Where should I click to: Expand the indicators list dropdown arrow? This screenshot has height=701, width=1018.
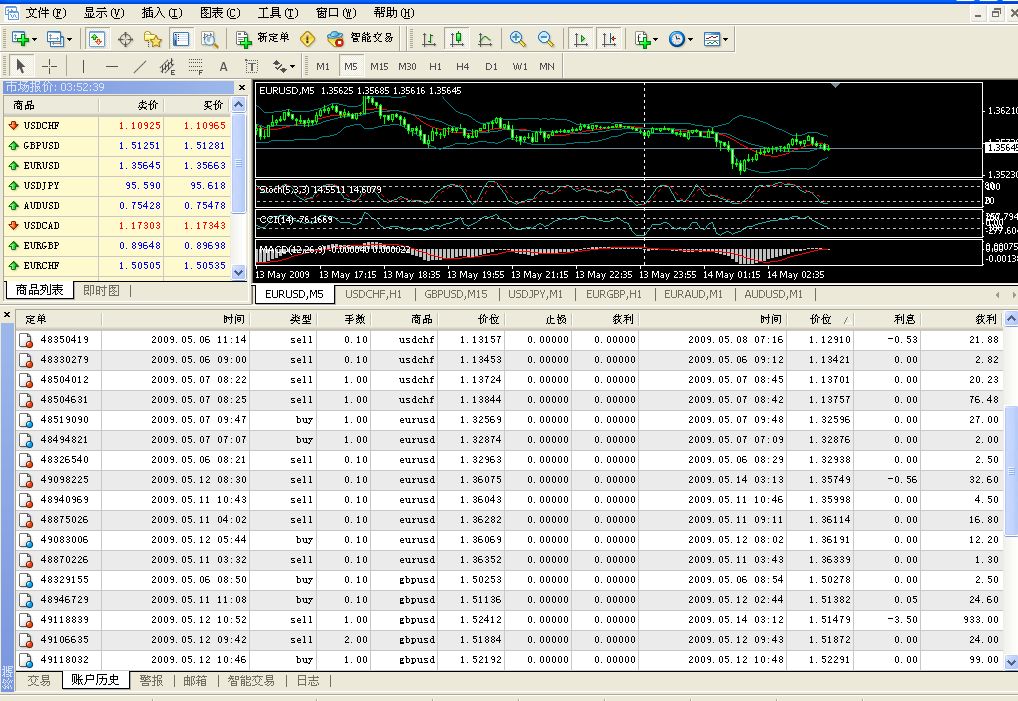[656, 40]
